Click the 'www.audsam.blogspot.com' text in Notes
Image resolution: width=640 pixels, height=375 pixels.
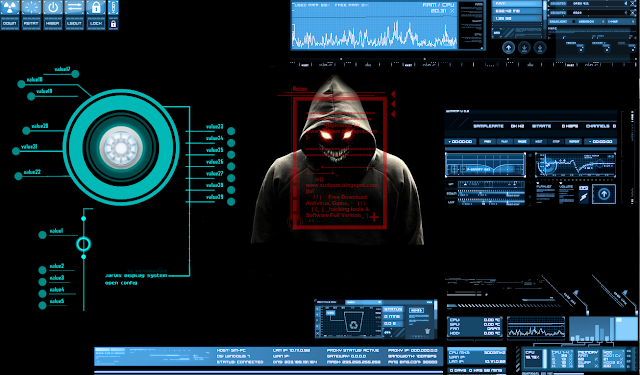point(342,185)
